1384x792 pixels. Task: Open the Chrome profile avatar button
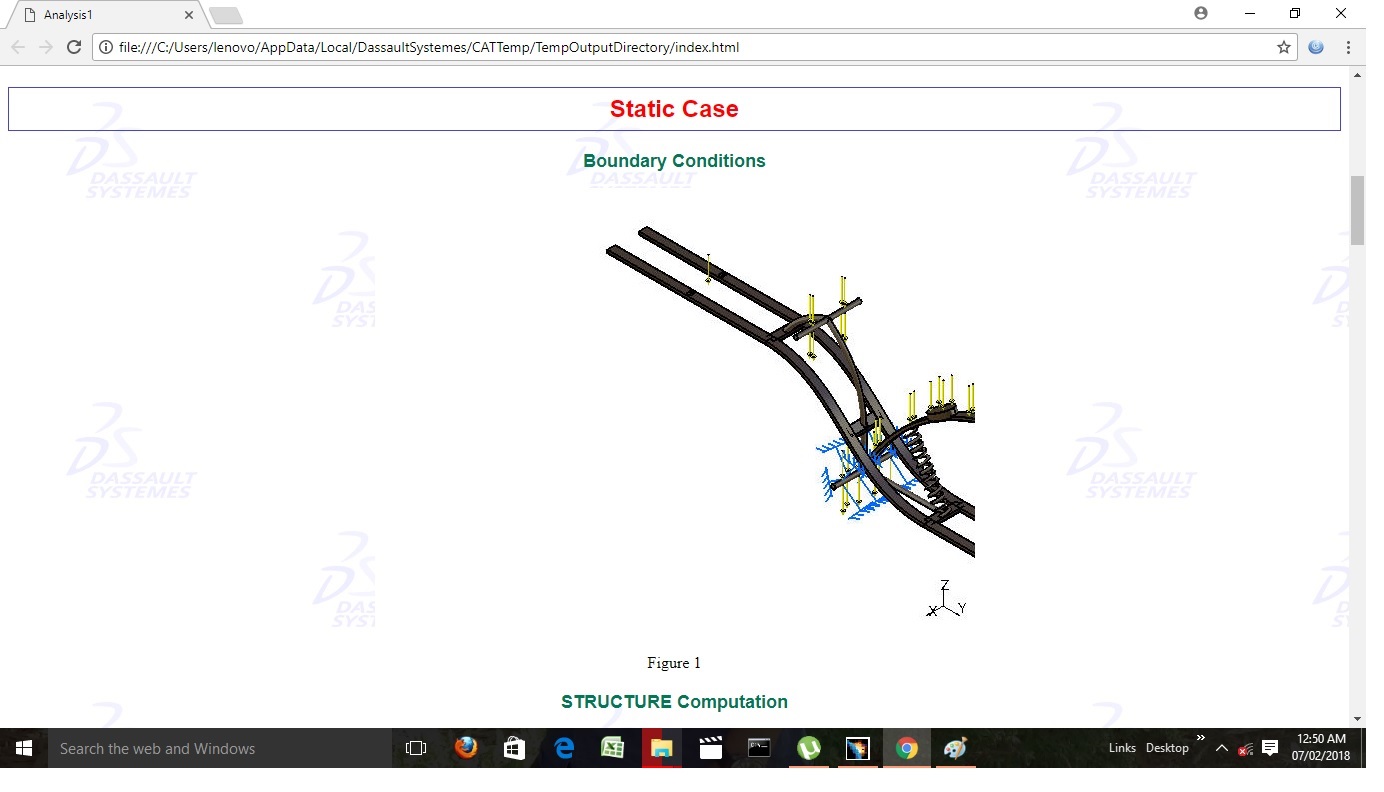[1201, 13]
